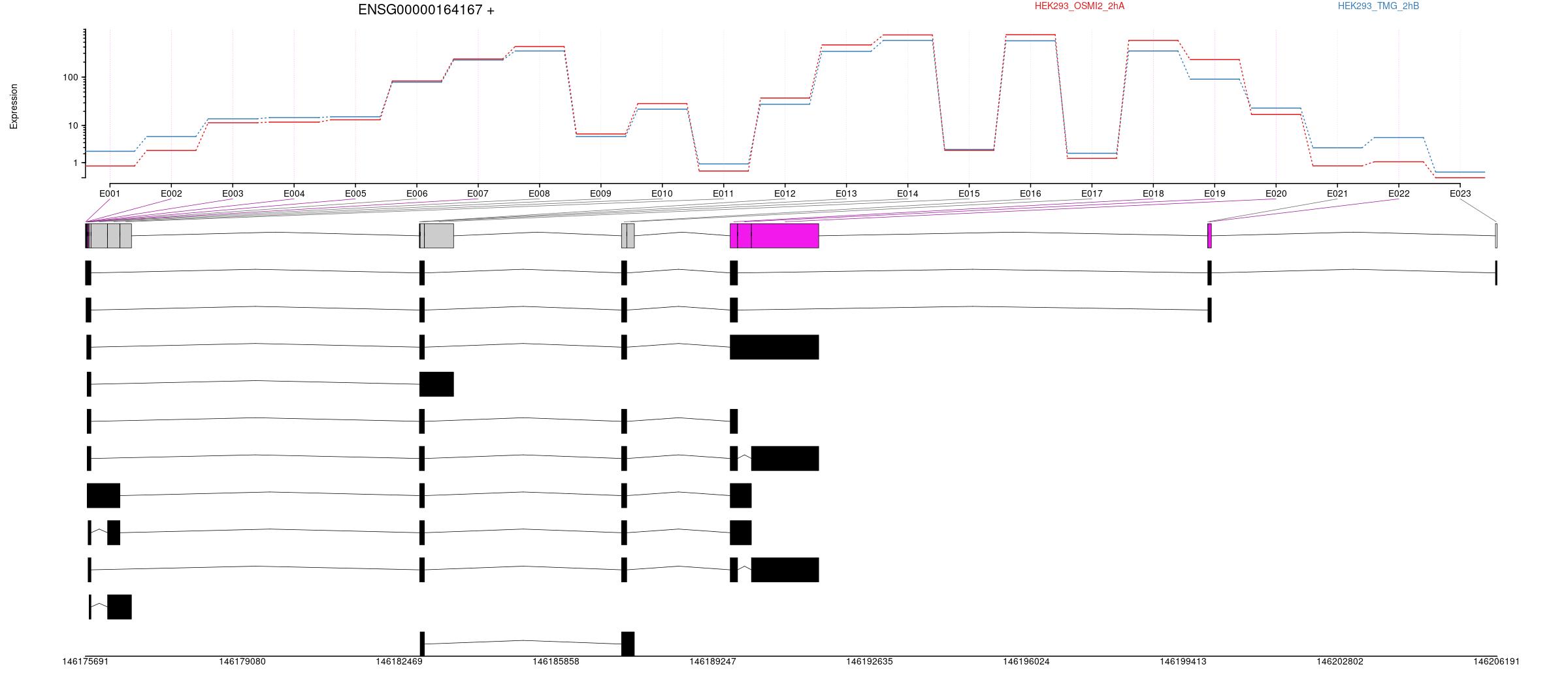Click genomic coordinate 146206191
This screenshot has width=1568, height=673.
tap(1496, 662)
